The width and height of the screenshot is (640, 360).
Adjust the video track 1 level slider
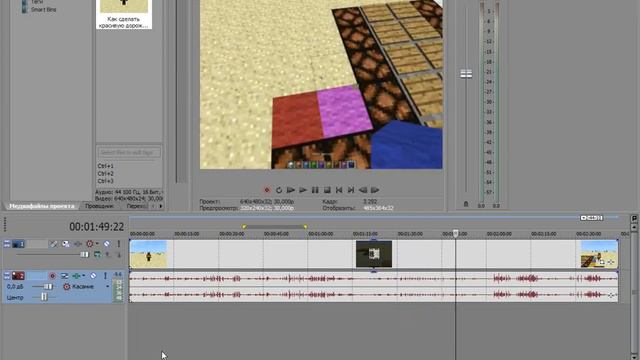point(84,255)
